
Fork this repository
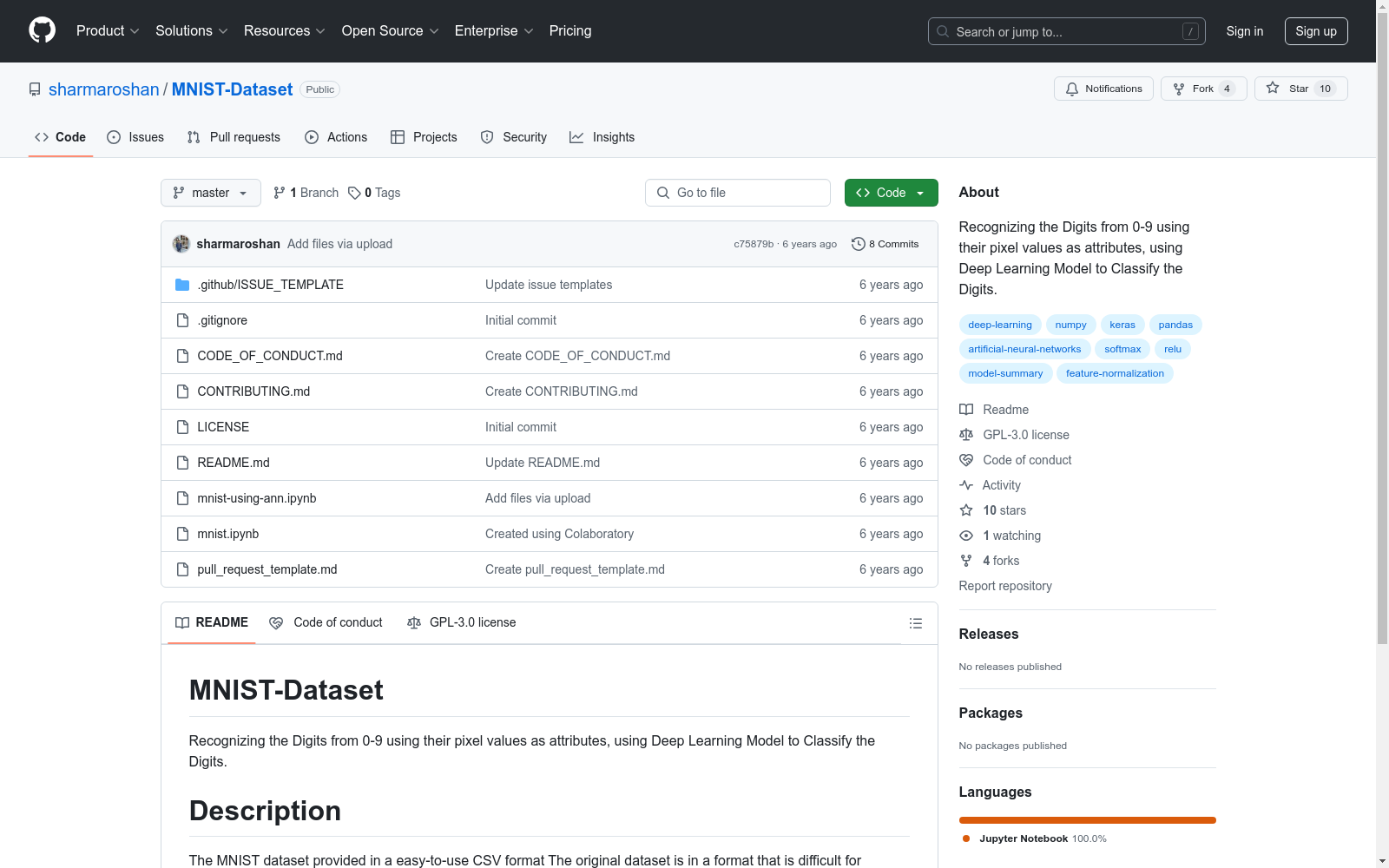1203,89
